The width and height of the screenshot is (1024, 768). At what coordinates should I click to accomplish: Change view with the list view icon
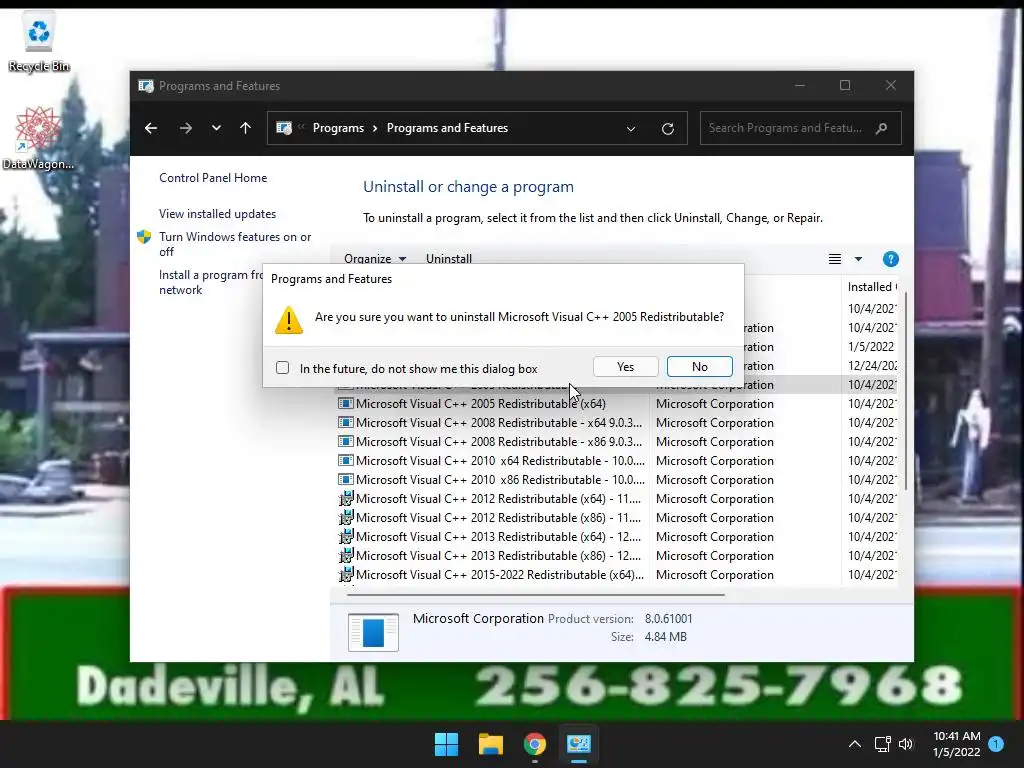tap(835, 259)
